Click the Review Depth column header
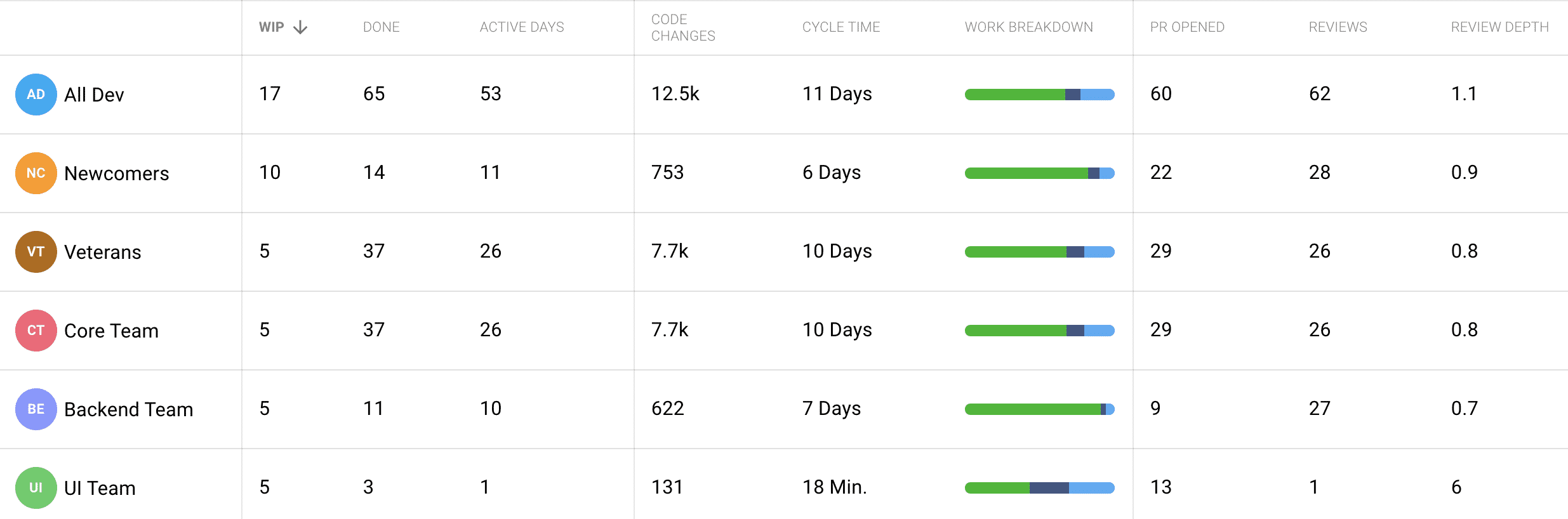1568x519 pixels. point(1500,27)
